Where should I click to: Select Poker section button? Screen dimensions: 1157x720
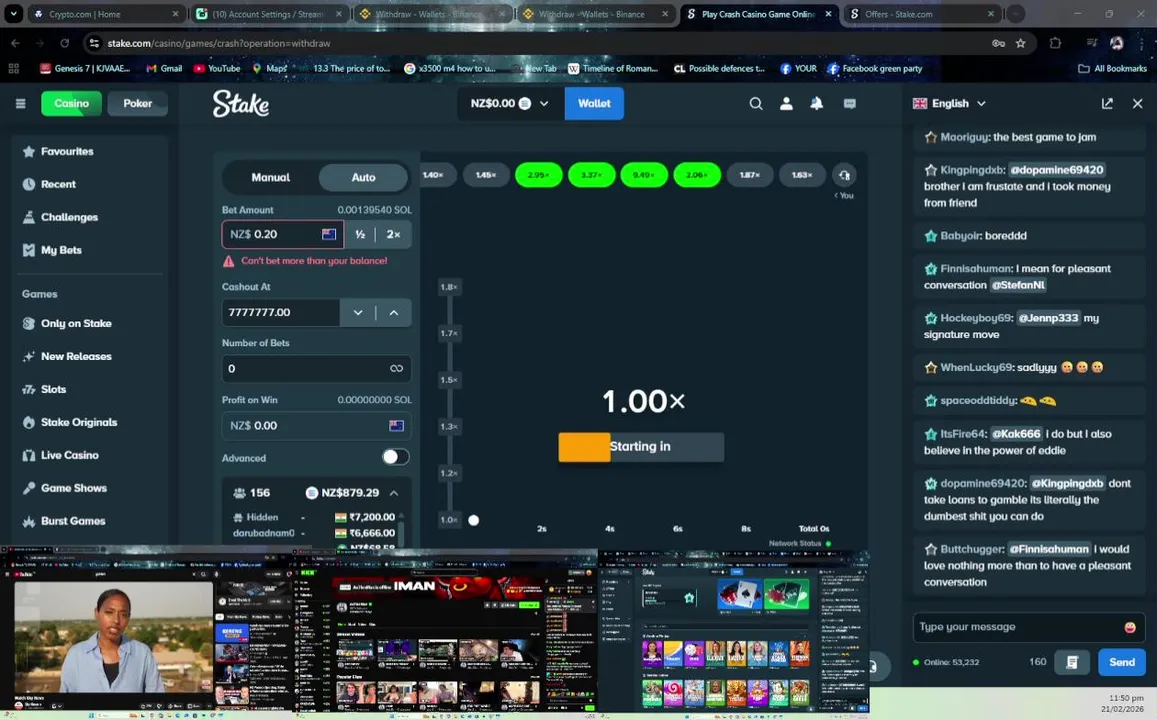click(x=137, y=103)
